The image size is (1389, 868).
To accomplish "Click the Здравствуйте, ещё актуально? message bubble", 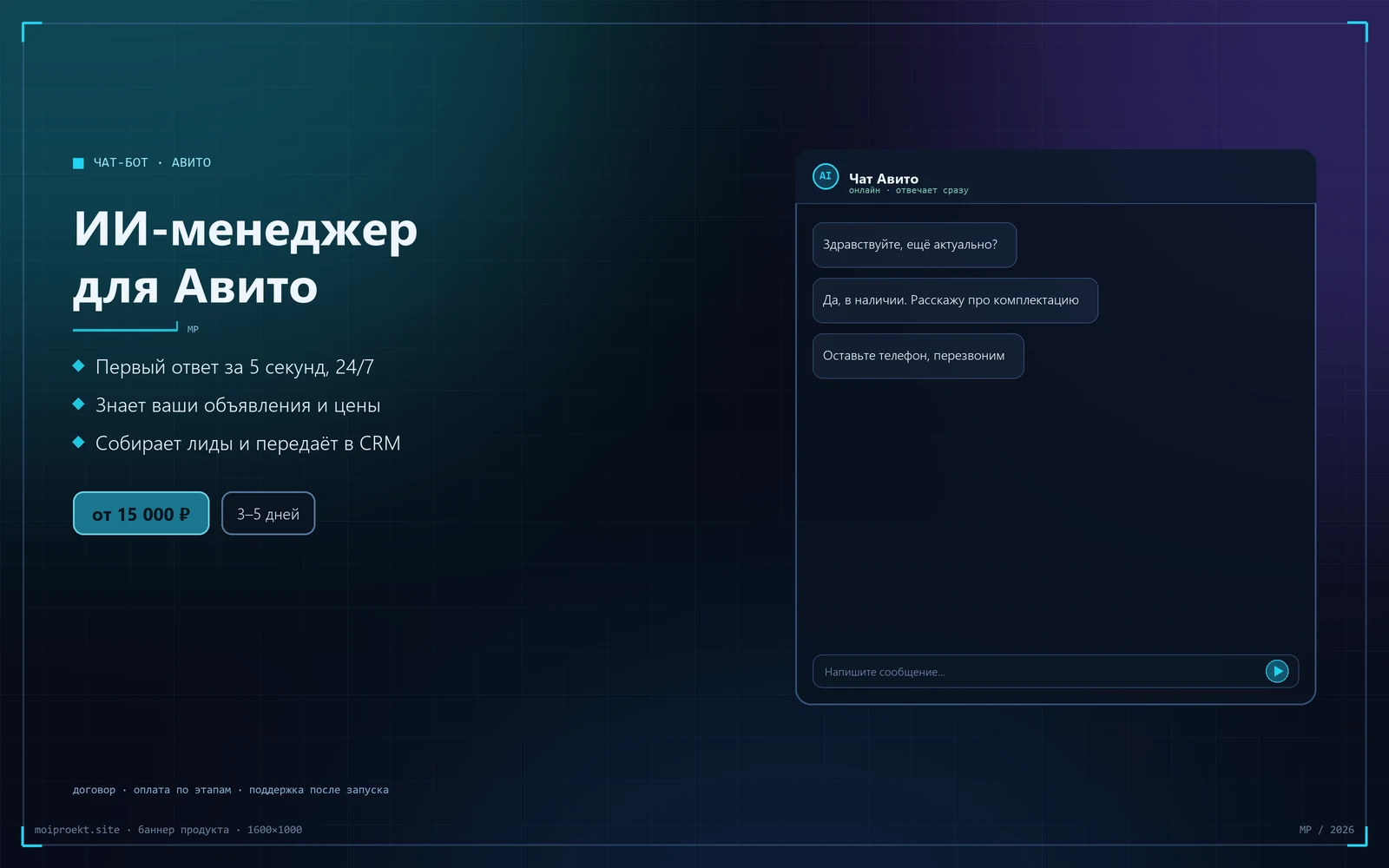I will (914, 245).
